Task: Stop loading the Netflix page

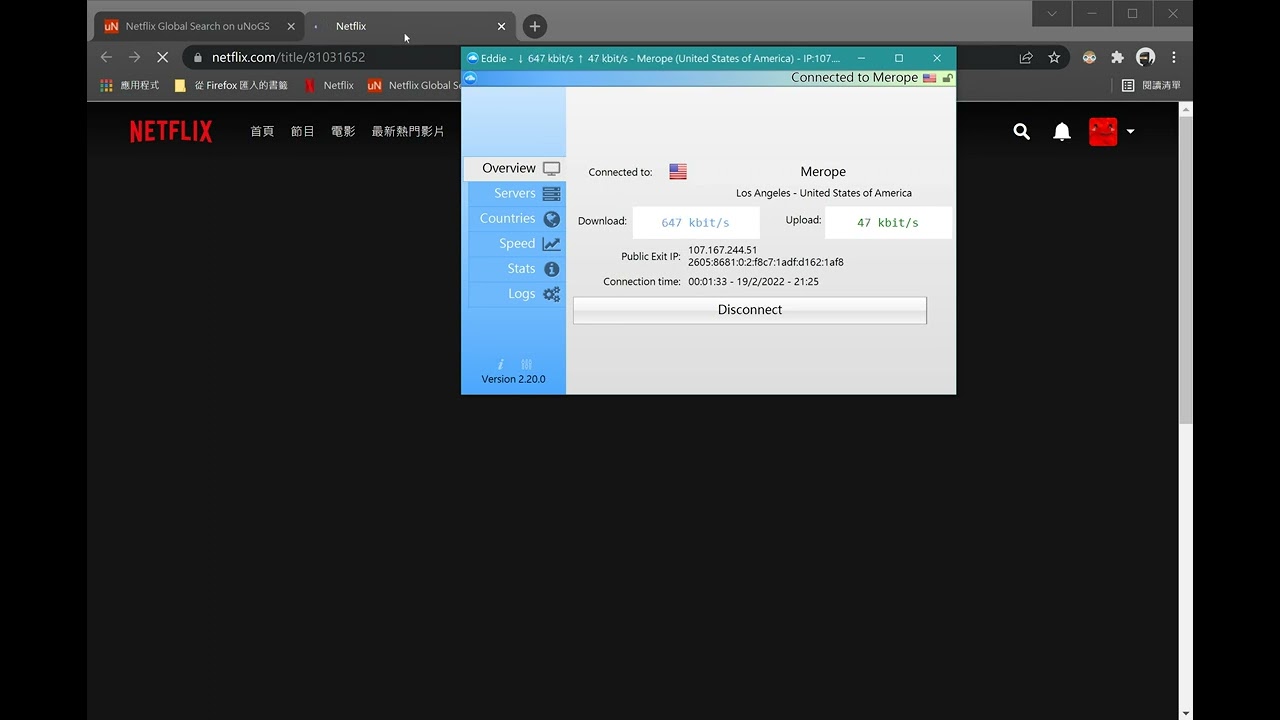Action: (x=163, y=57)
